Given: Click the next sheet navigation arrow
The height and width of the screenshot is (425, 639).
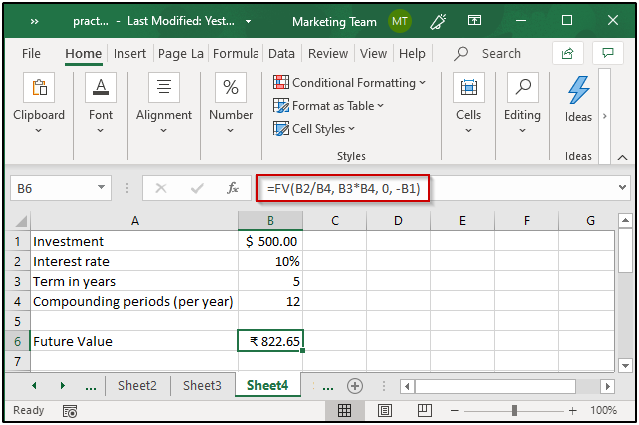Looking at the screenshot, I should [62, 385].
